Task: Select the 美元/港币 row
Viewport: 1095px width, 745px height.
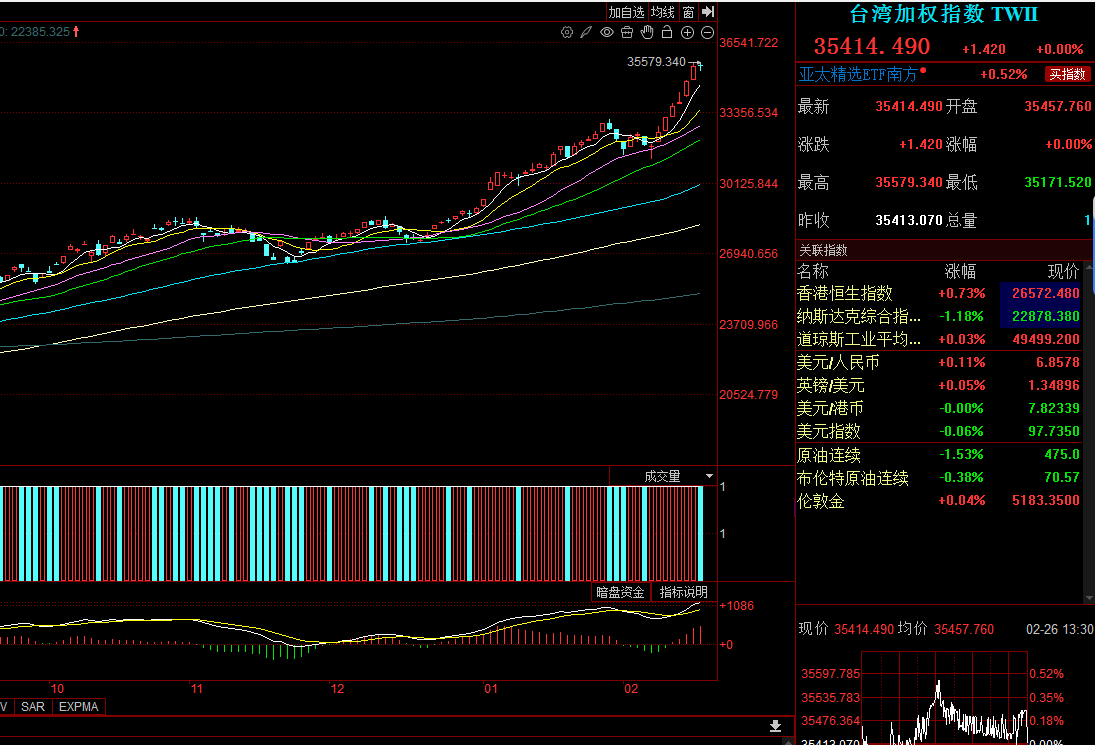Action: [939, 408]
